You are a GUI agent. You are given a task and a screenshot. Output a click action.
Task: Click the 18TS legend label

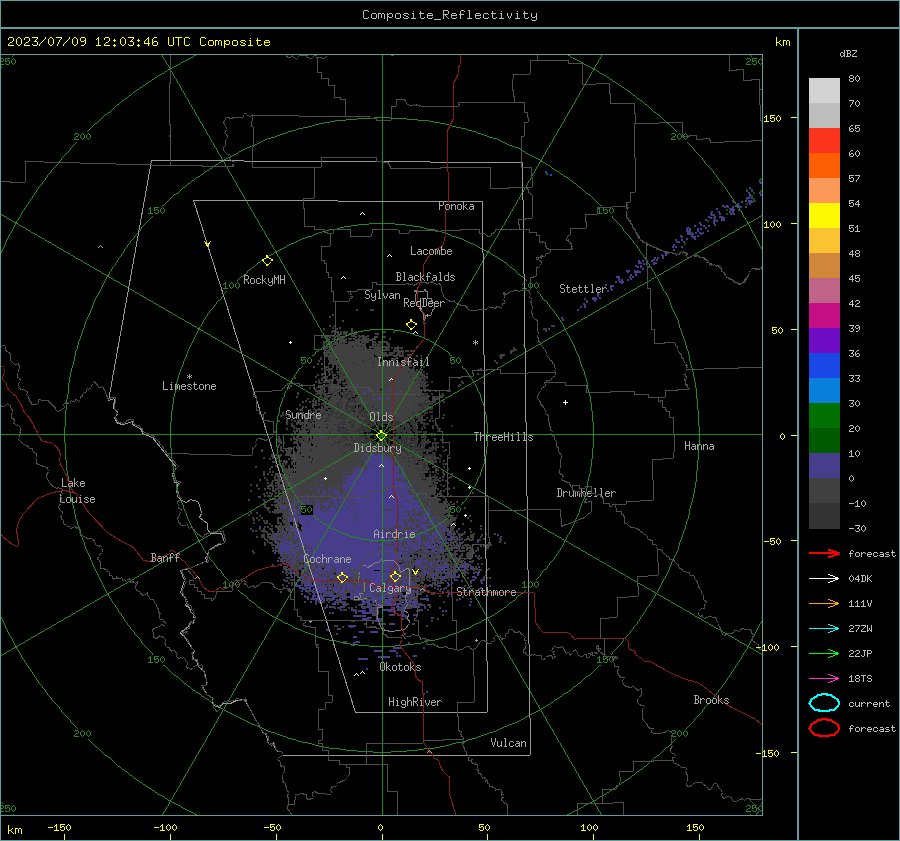pyautogui.click(x=860, y=679)
